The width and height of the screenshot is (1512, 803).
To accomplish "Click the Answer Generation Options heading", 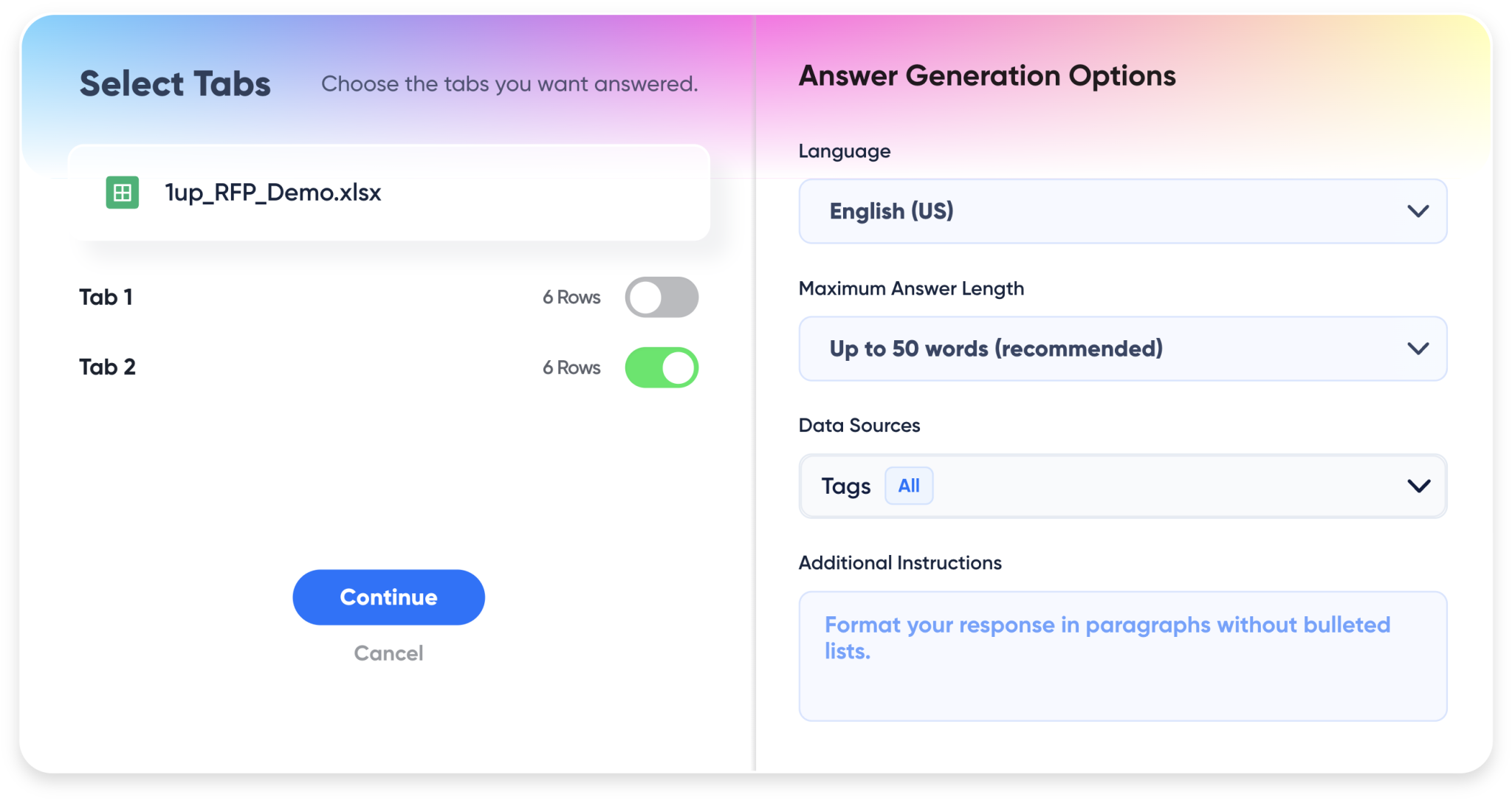I will coord(986,75).
